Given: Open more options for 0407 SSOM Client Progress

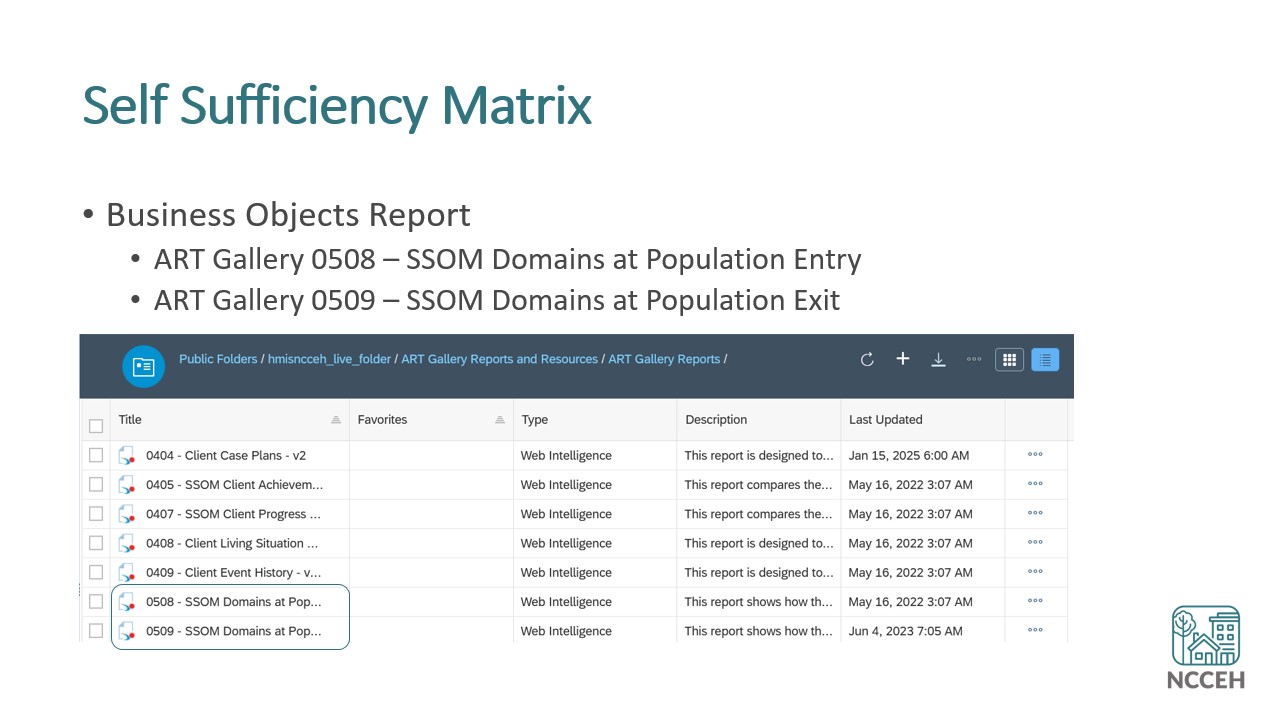Looking at the screenshot, I should 1035,514.
